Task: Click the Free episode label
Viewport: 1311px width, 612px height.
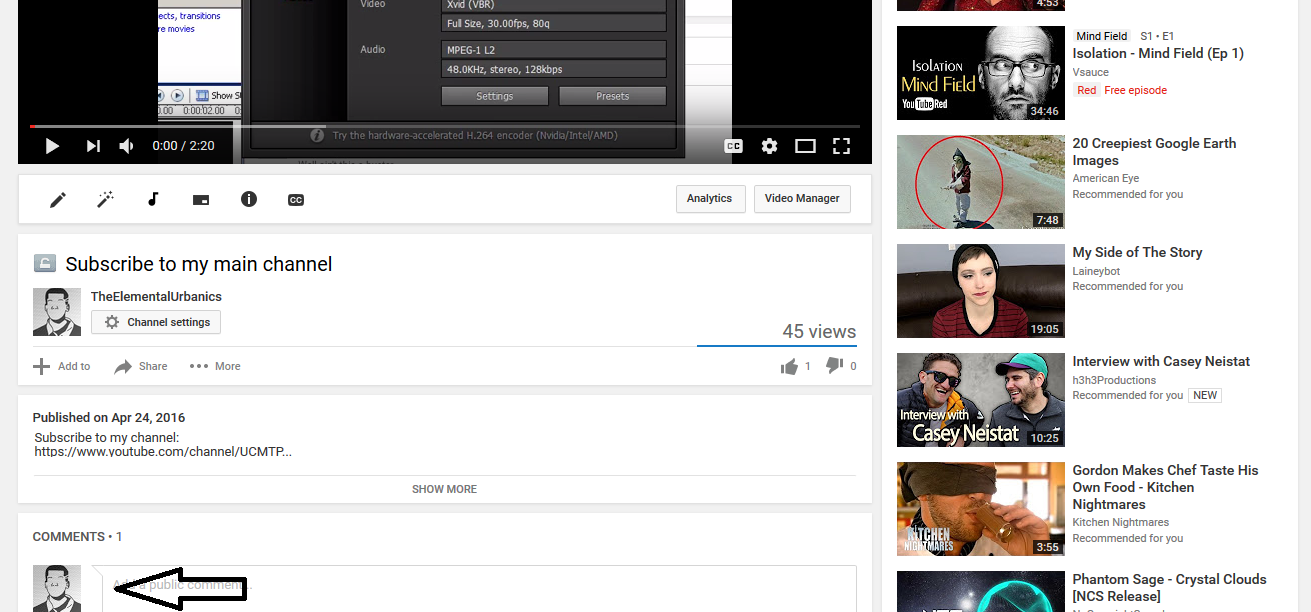Action: (x=1135, y=90)
